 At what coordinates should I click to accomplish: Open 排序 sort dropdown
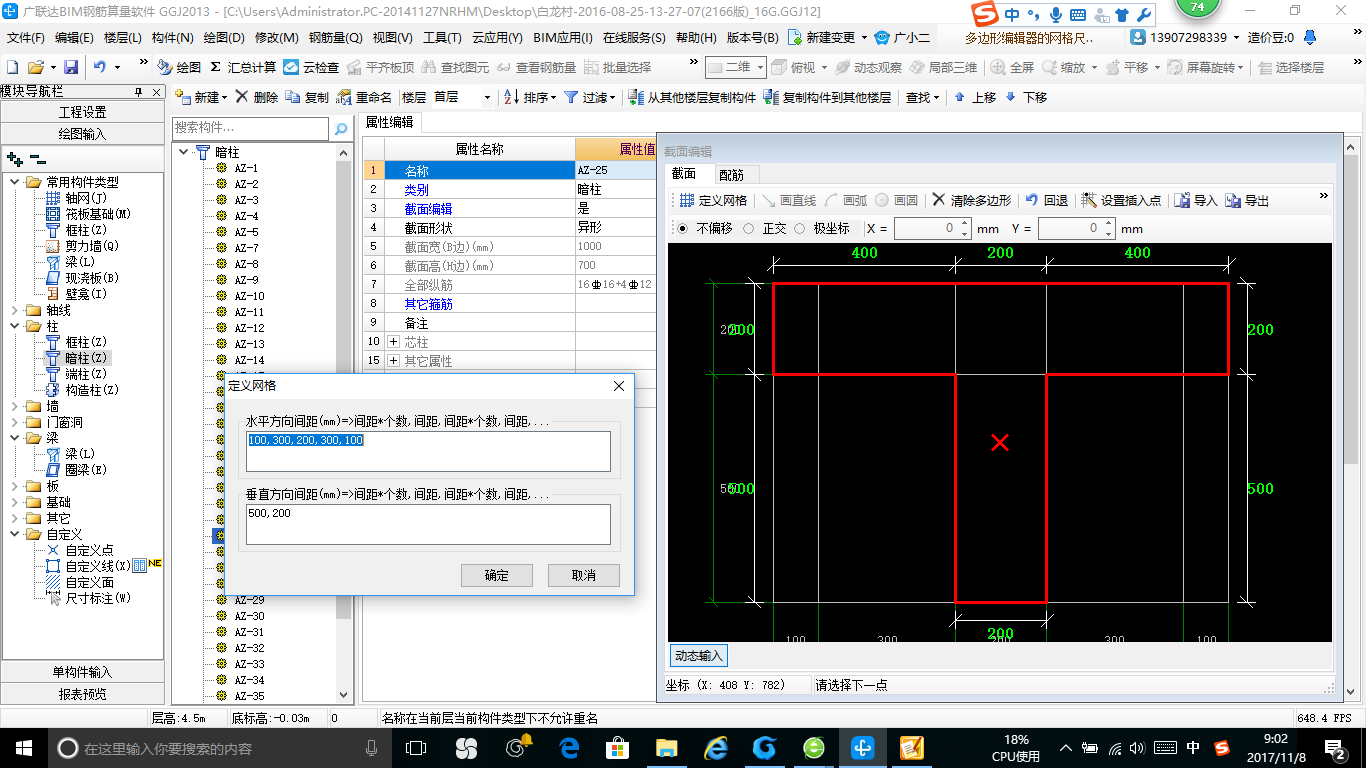coord(531,97)
